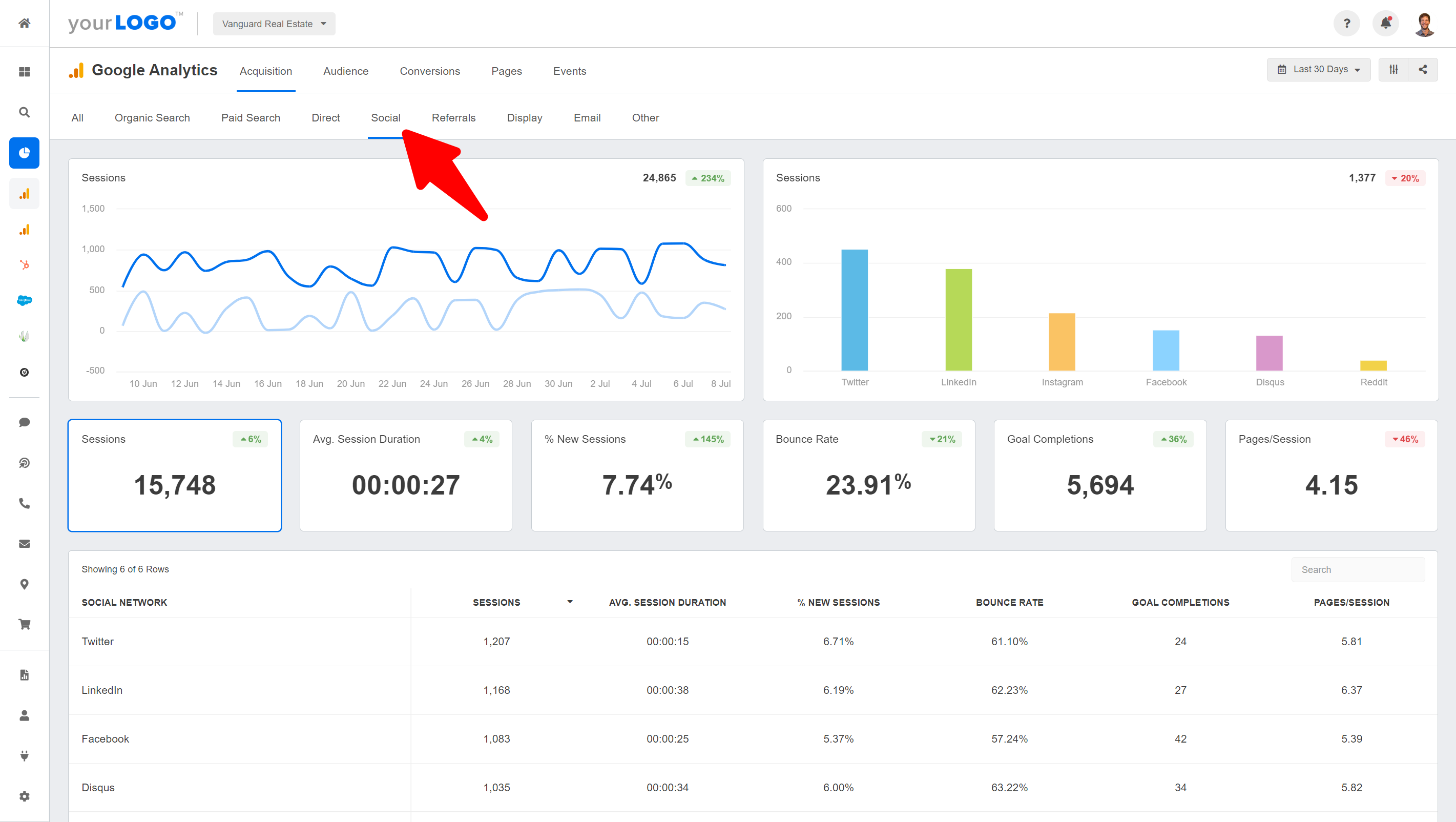Click the user profile sidebar icon
This screenshot has height=822, width=1456.
click(24, 716)
